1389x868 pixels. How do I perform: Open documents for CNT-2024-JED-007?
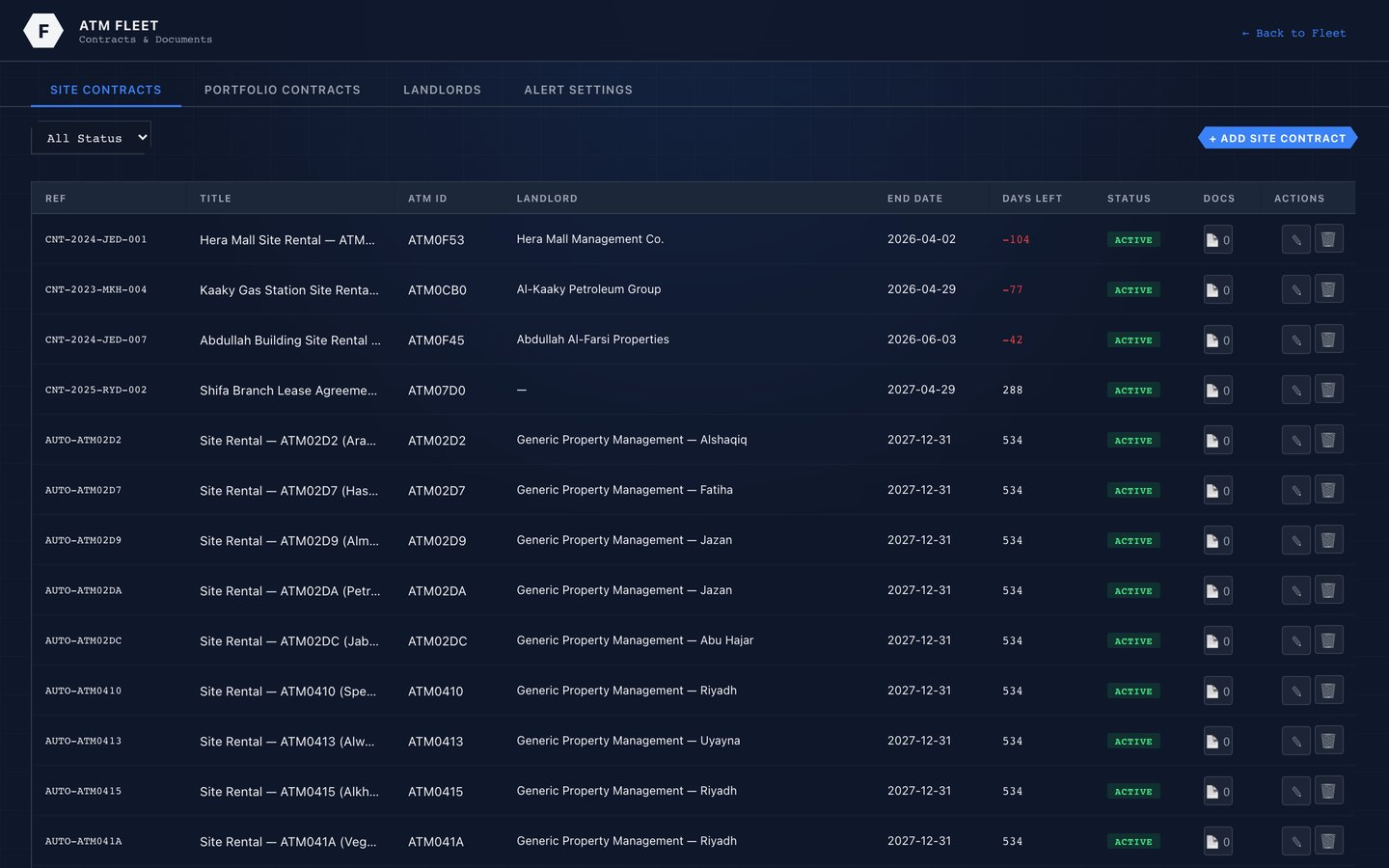pyautogui.click(x=1218, y=340)
